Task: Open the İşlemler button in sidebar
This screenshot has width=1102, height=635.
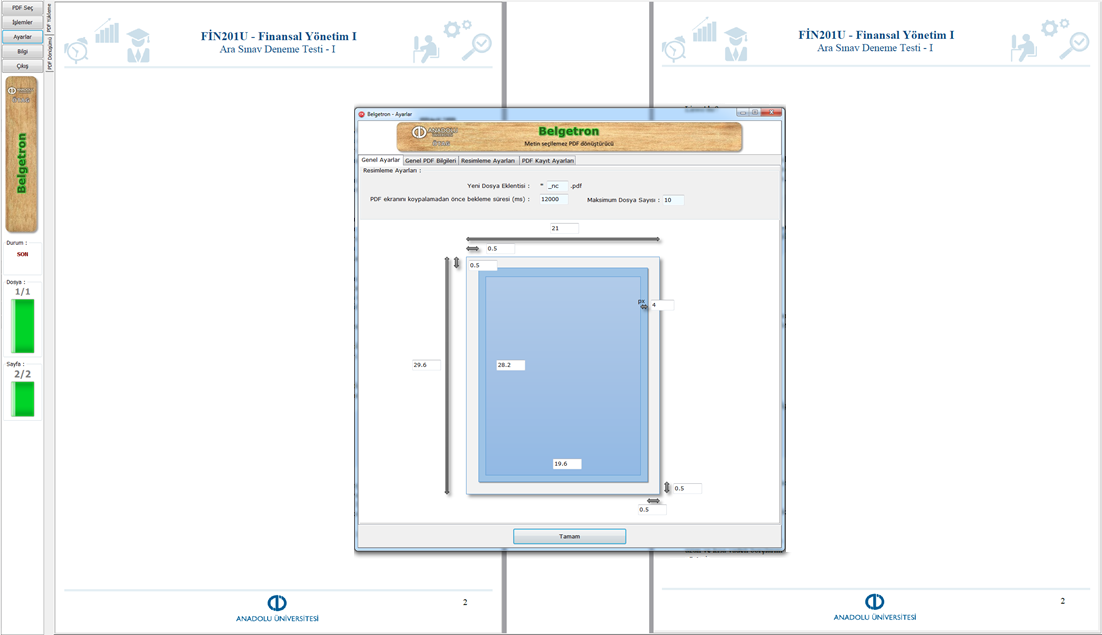Action: coord(22,22)
